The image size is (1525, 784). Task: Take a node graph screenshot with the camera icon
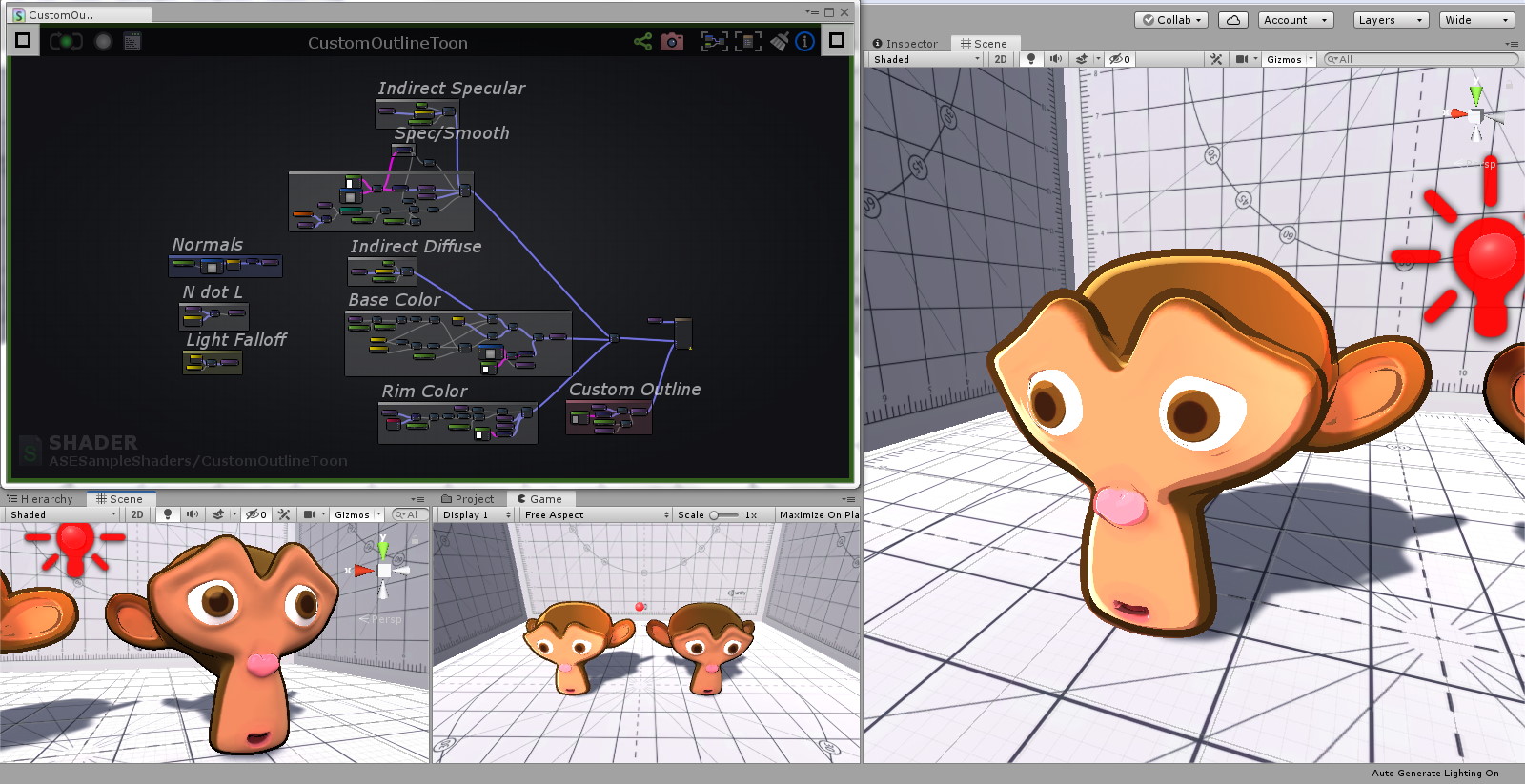pyautogui.click(x=672, y=41)
